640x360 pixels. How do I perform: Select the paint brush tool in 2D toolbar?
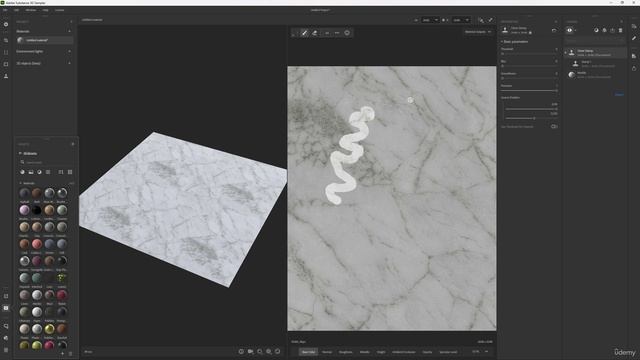(304, 33)
